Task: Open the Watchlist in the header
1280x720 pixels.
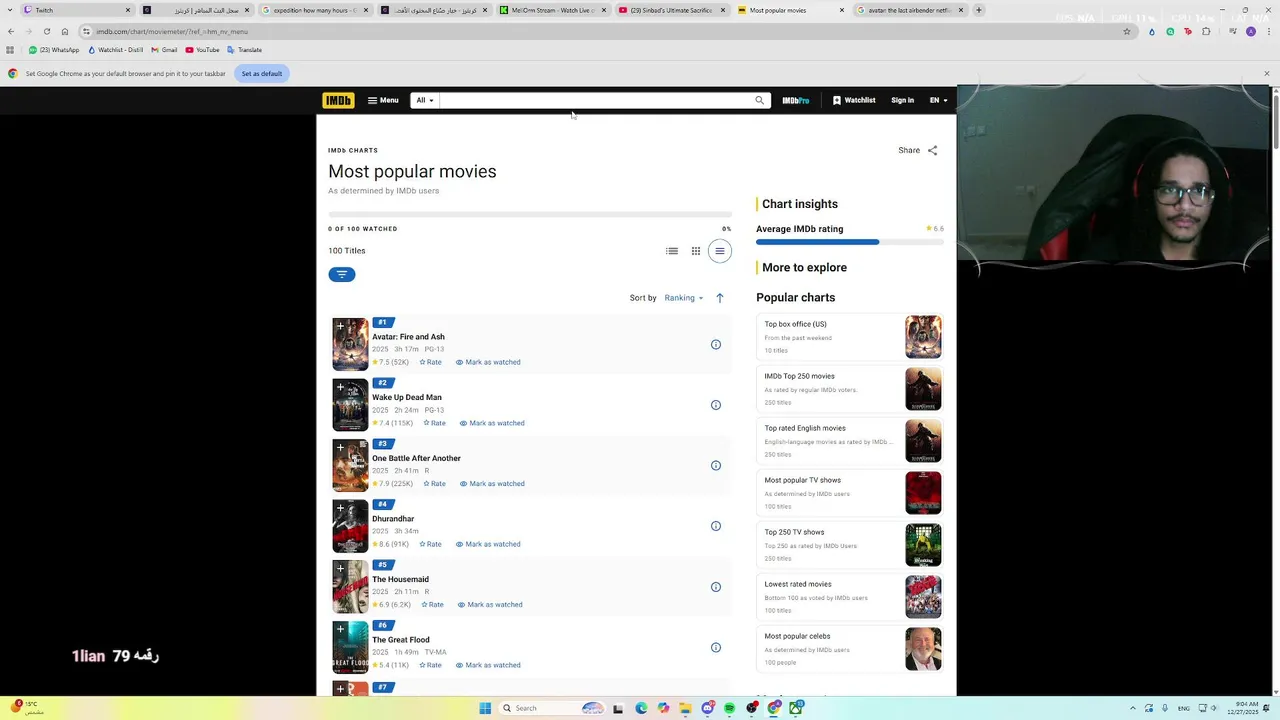Action: tap(854, 100)
